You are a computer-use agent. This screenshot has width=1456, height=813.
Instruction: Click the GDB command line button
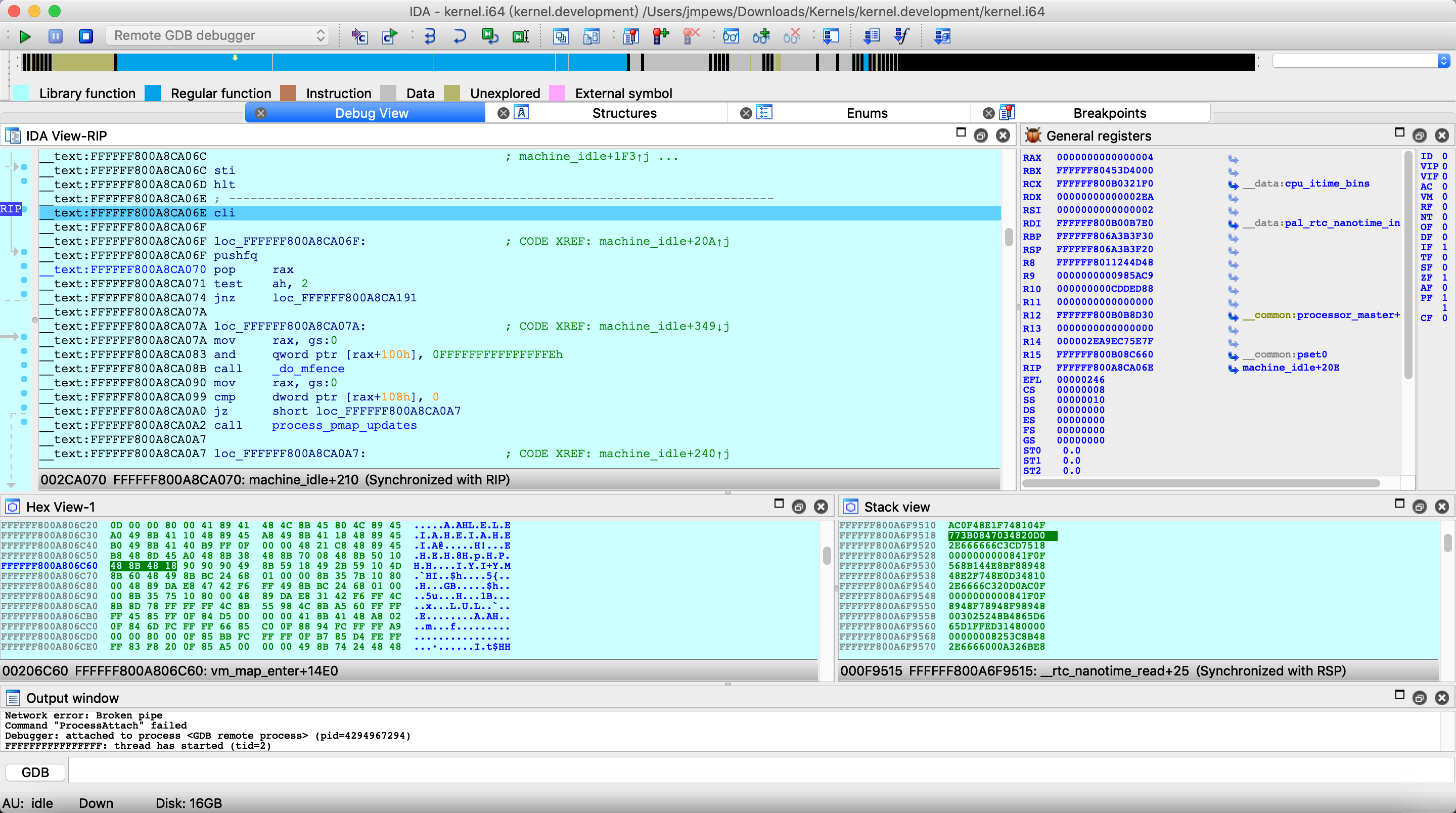[35, 772]
